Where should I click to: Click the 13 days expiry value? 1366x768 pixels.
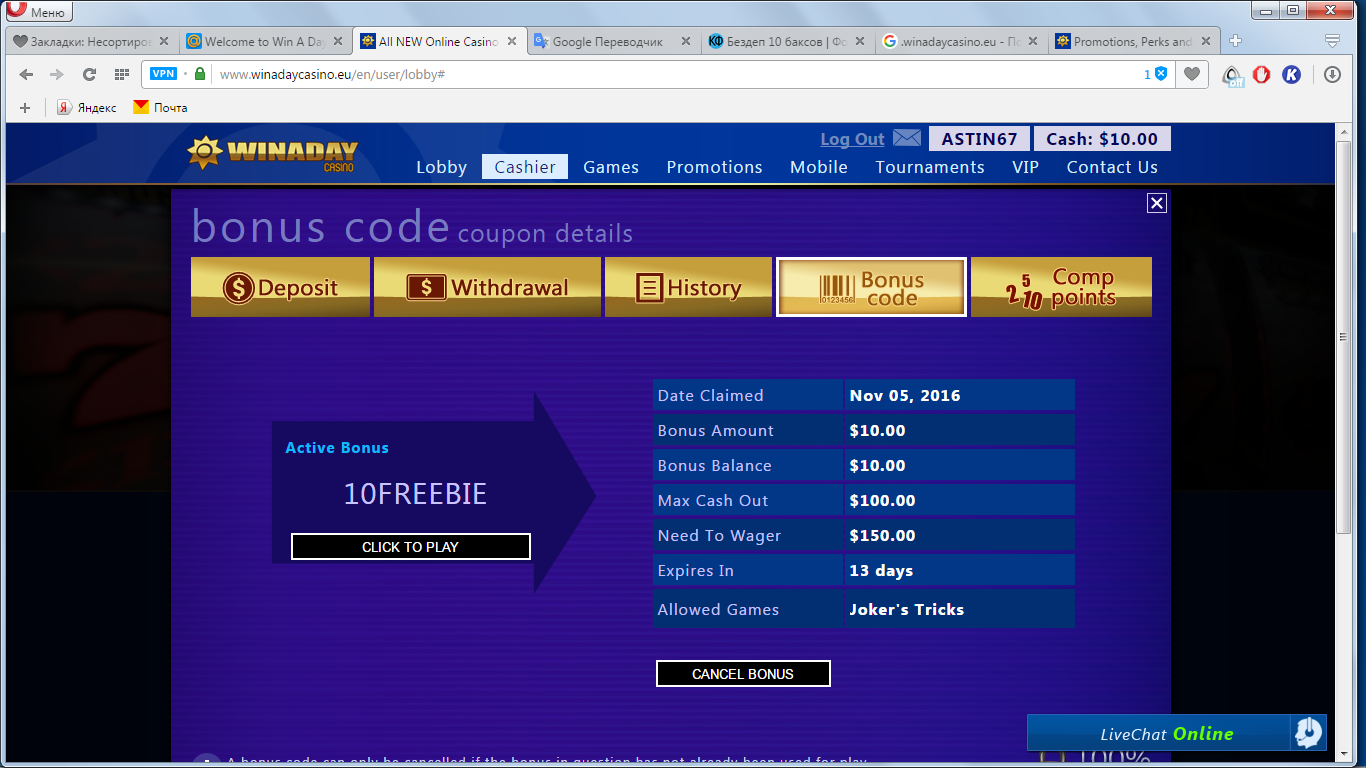(881, 570)
